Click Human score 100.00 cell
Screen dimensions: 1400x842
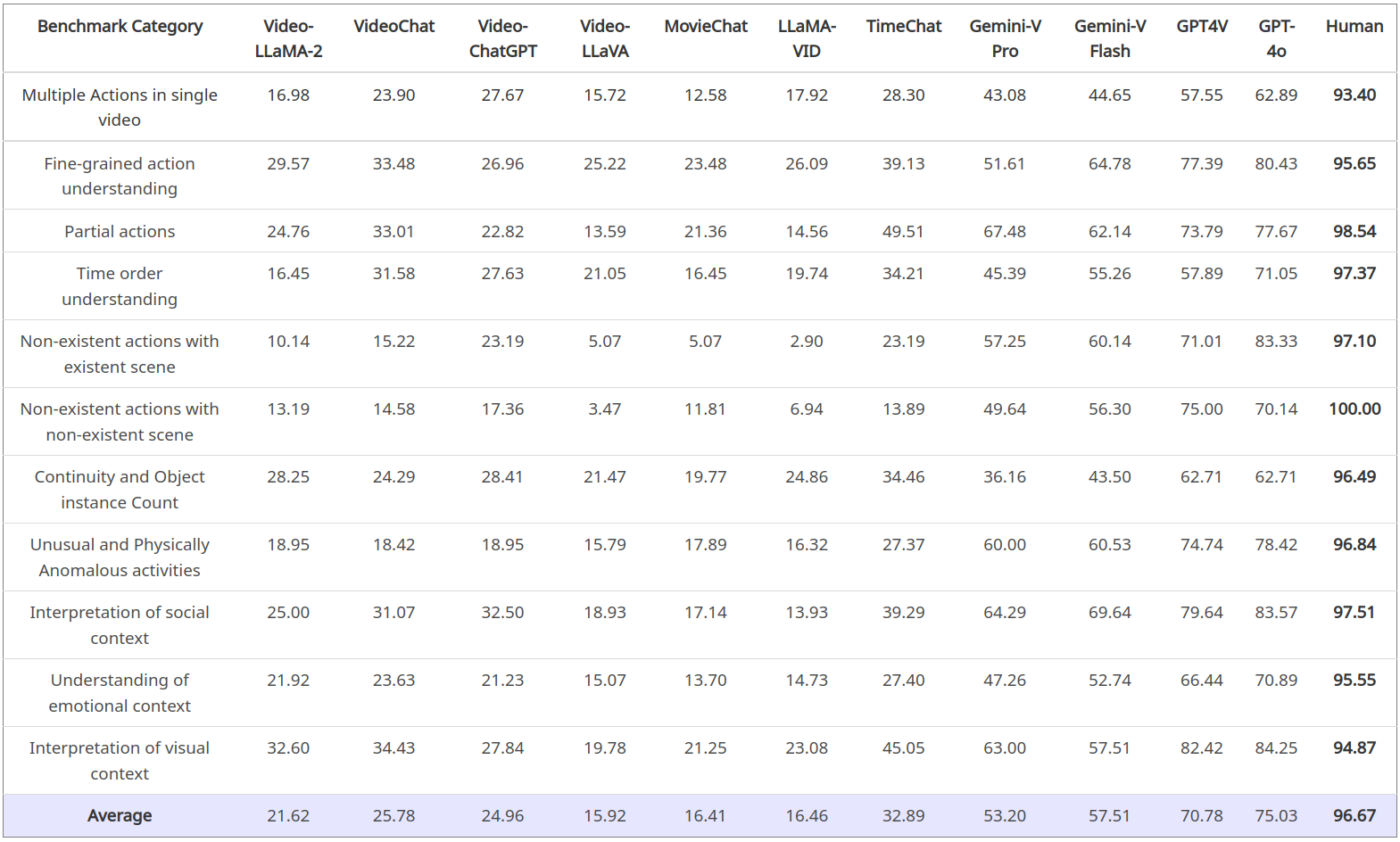pyautogui.click(x=1354, y=409)
